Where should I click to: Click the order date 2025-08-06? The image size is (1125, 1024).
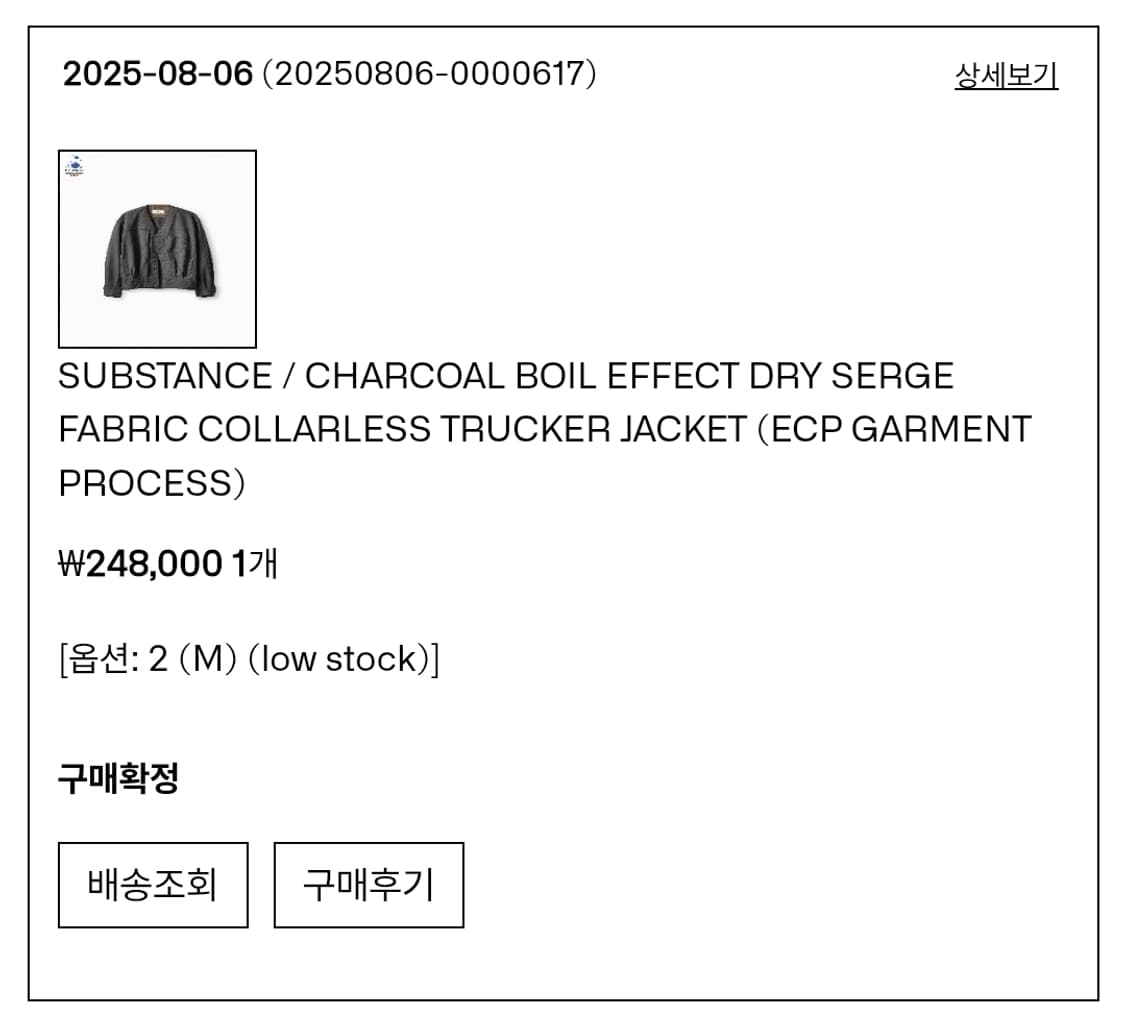tap(158, 74)
